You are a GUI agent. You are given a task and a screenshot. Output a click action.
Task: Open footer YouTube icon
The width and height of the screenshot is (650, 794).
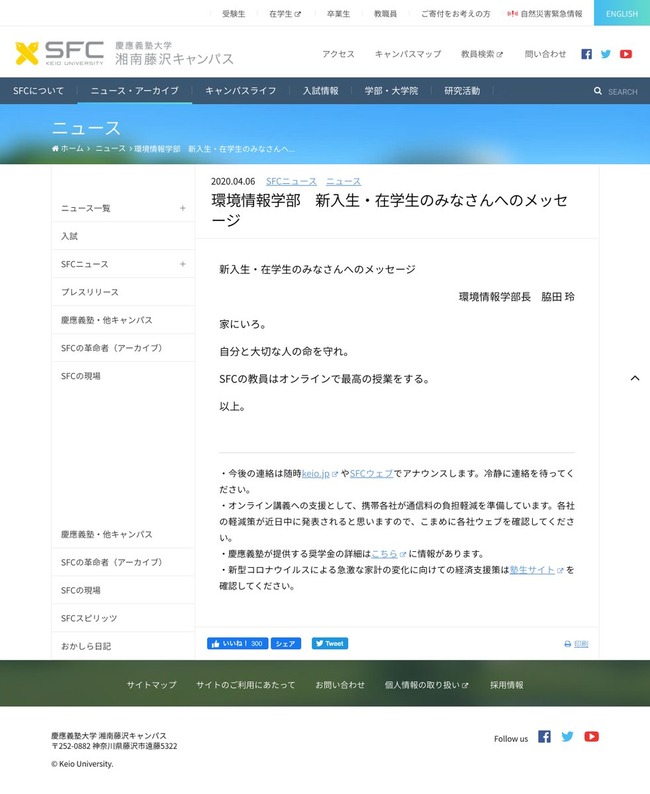tap(591, 736)
